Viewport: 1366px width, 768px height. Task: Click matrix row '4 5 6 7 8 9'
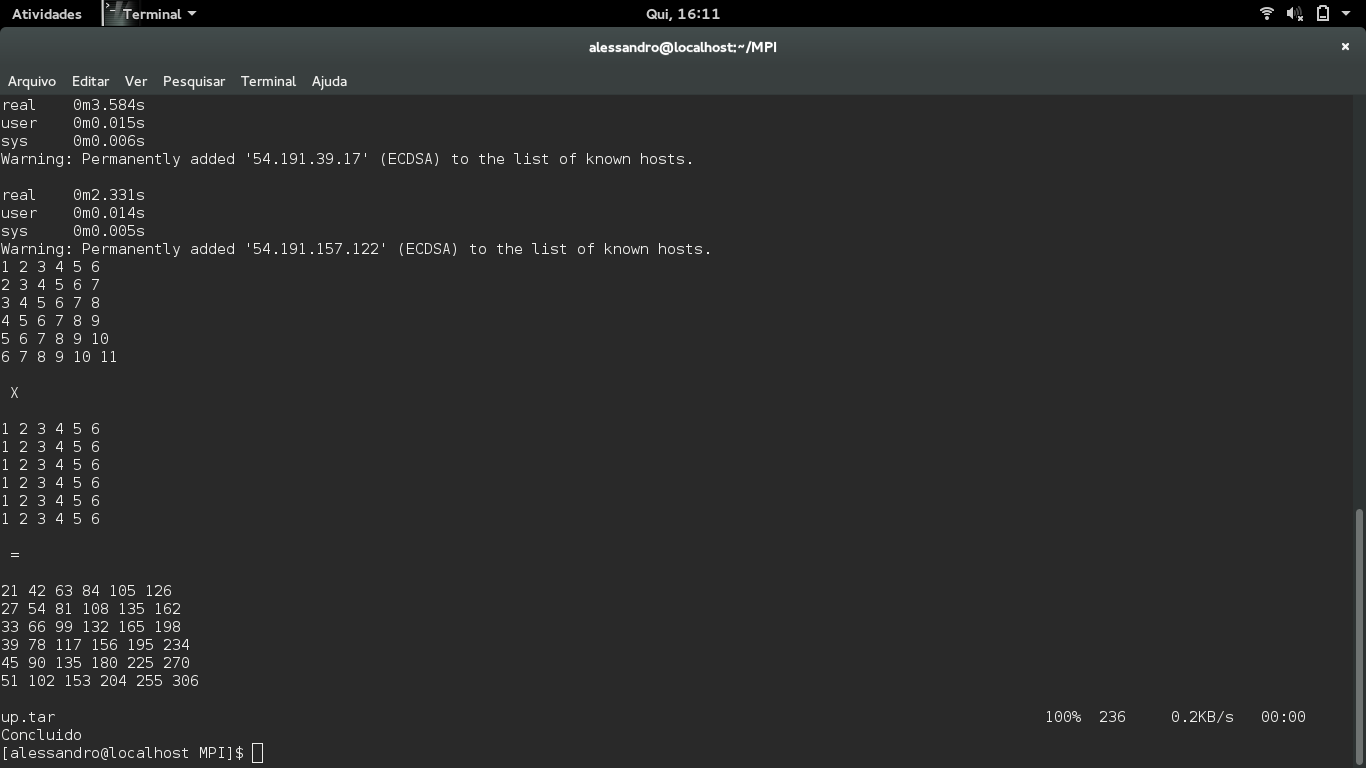tap(50, 321)
